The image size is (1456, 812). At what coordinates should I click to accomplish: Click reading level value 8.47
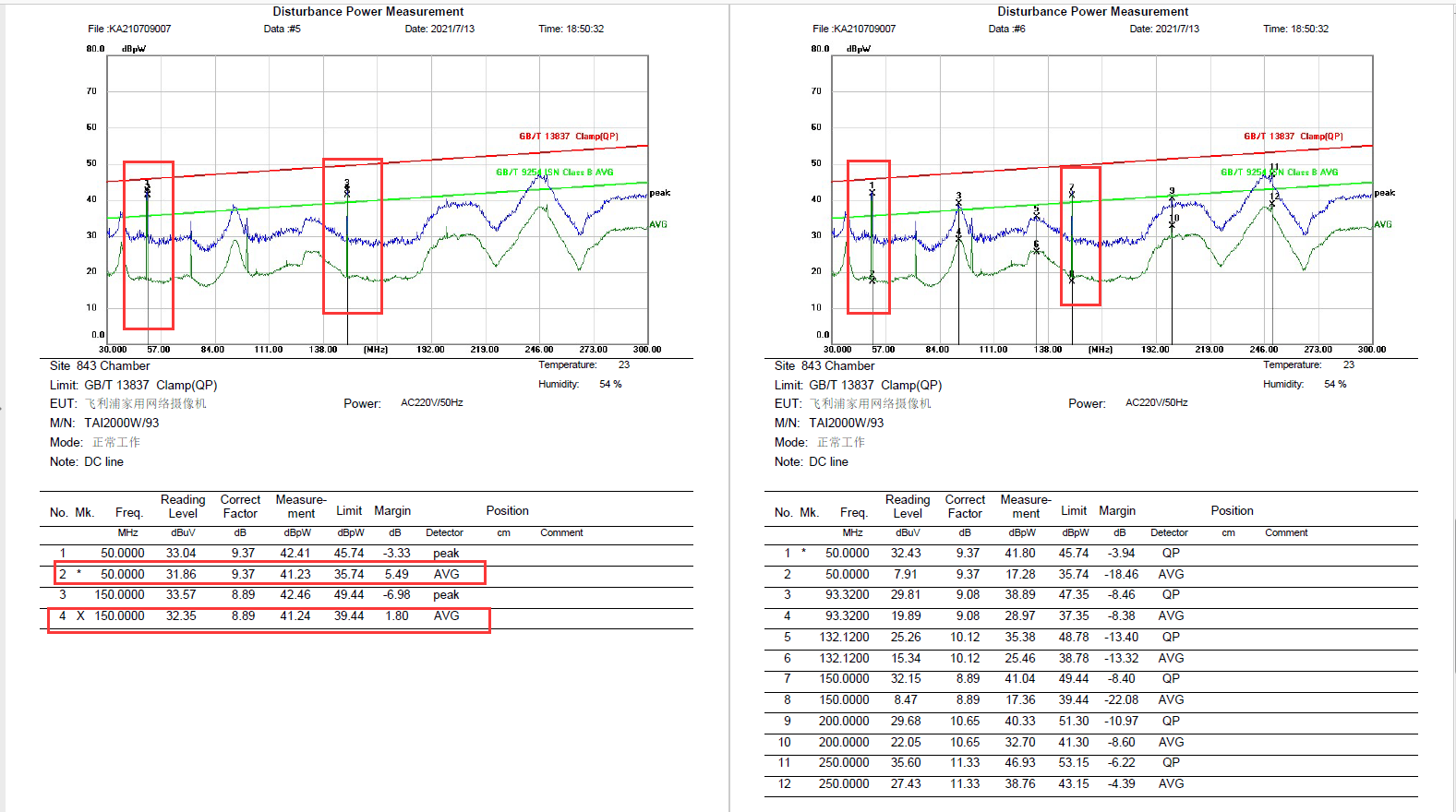(x=906, y=699)
